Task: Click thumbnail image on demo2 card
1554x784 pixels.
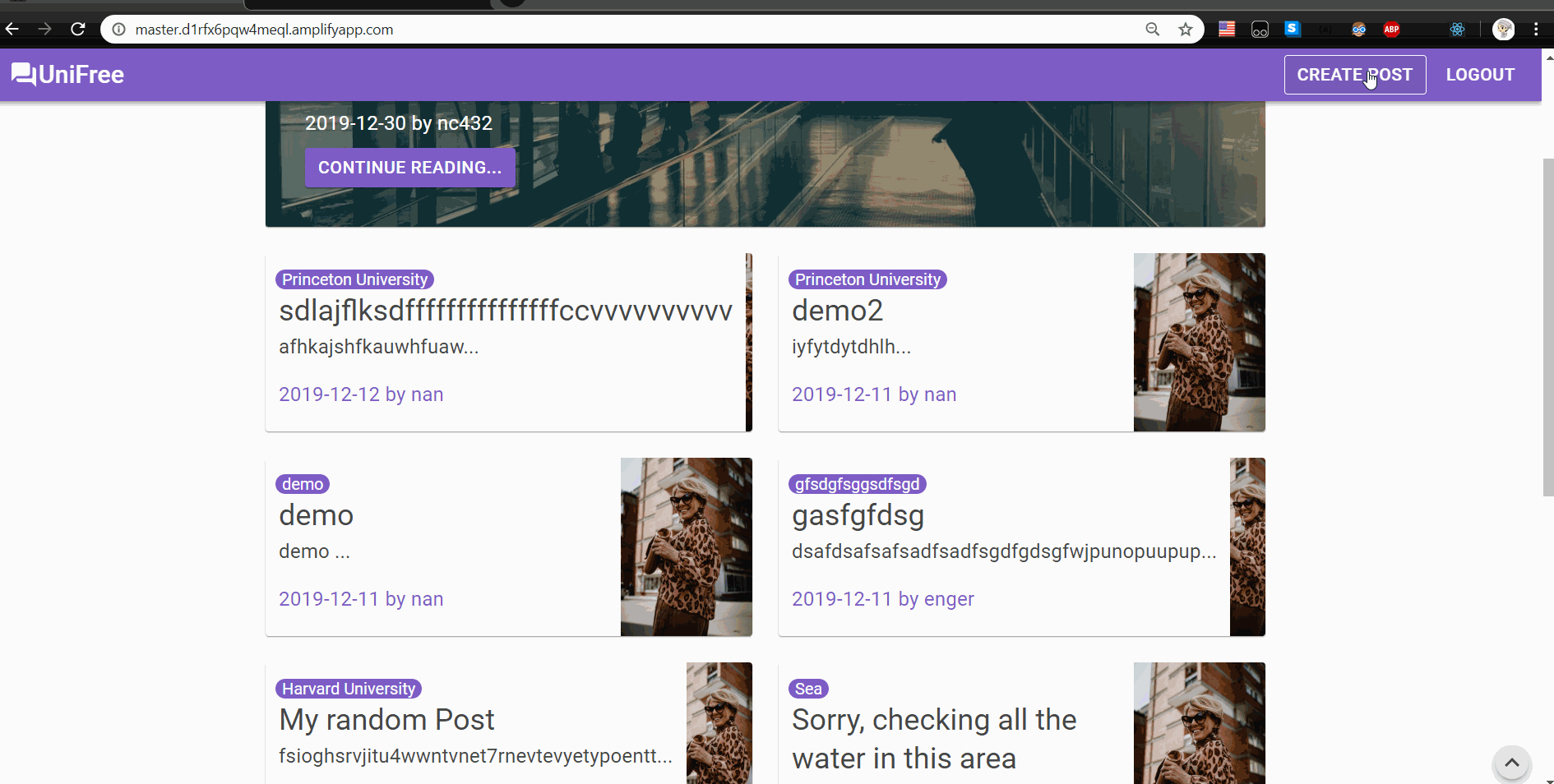Action: (x=1199, y=342)
